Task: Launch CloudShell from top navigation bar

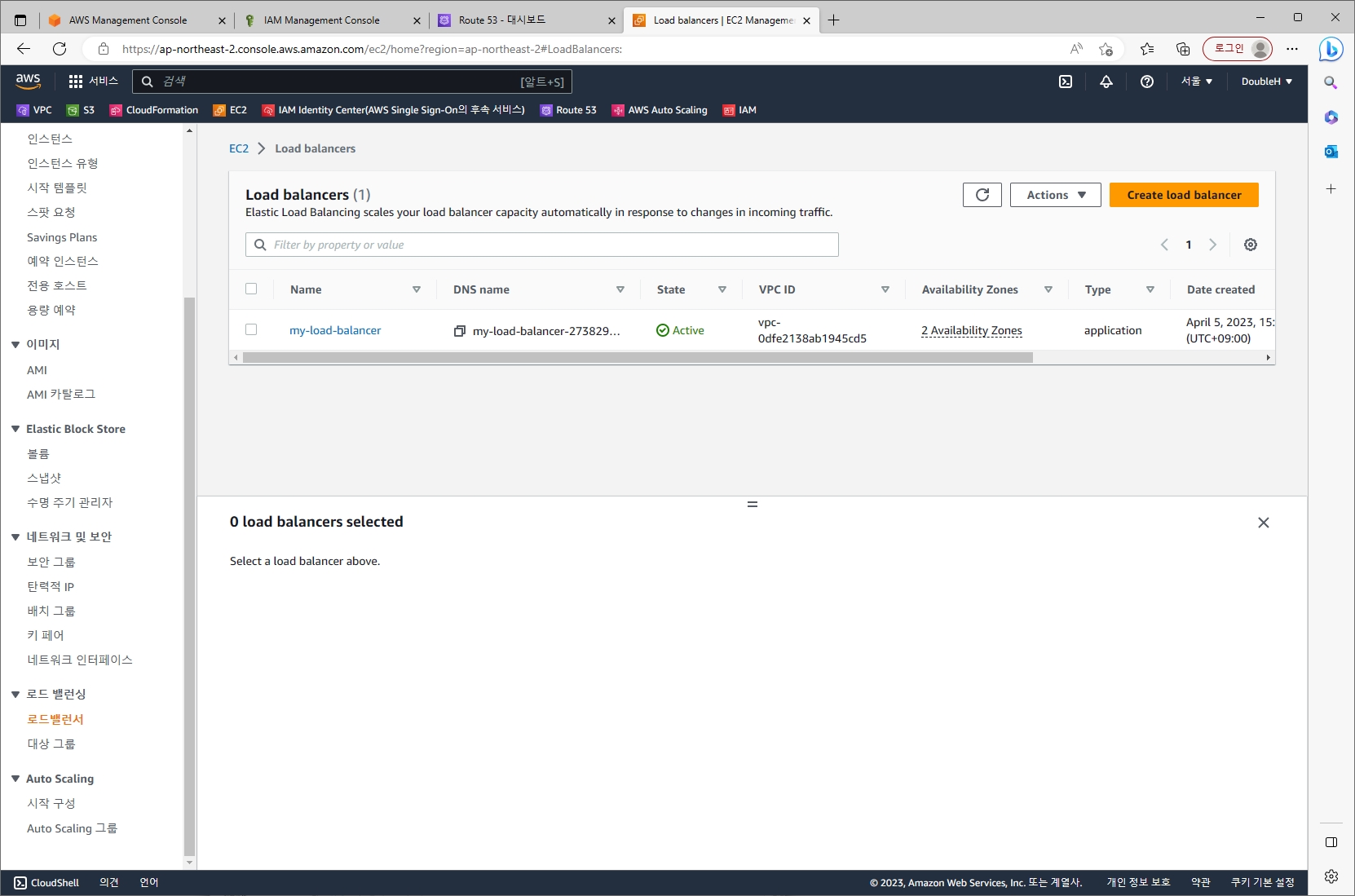Action: click(x=1066, y=82)
